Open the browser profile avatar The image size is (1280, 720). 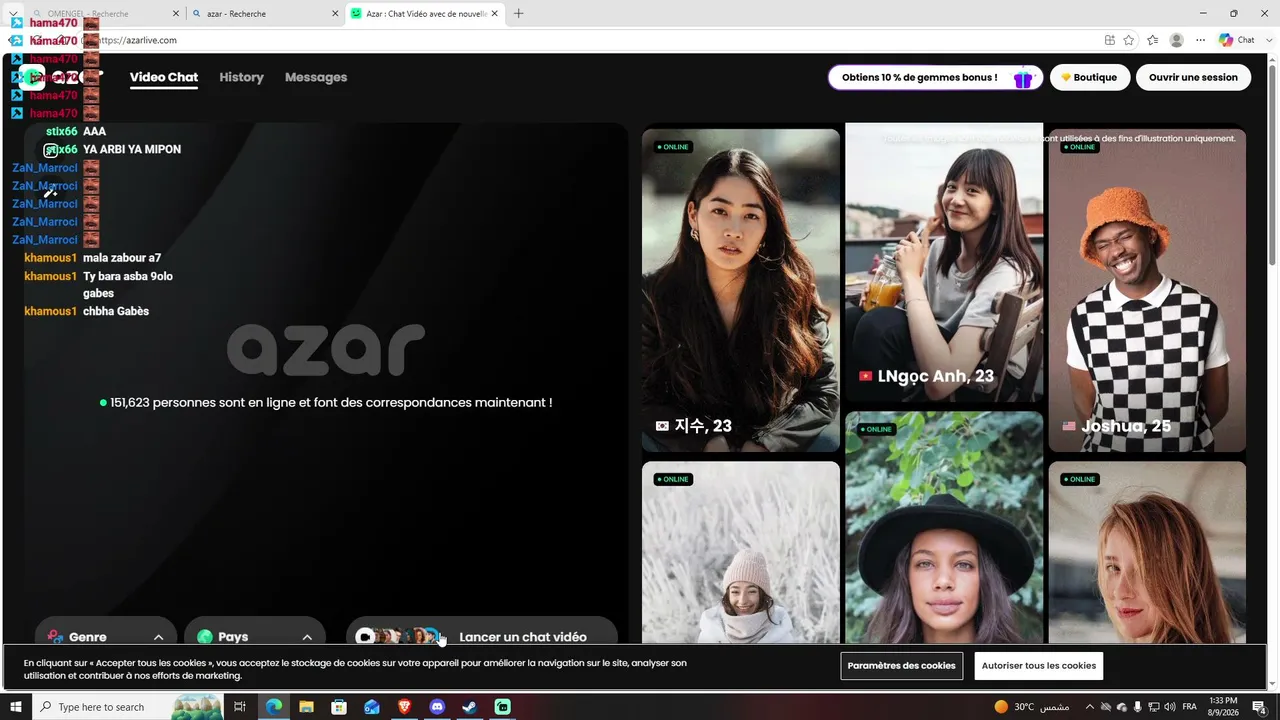pyautogui.click(x=1177, y=40)
